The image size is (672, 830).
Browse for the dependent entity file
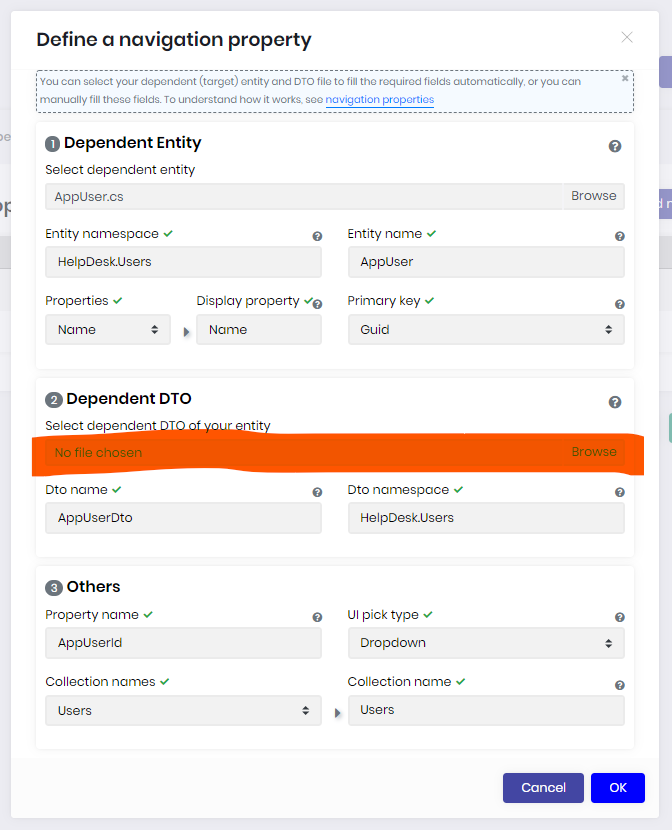[x=593, y=196]
